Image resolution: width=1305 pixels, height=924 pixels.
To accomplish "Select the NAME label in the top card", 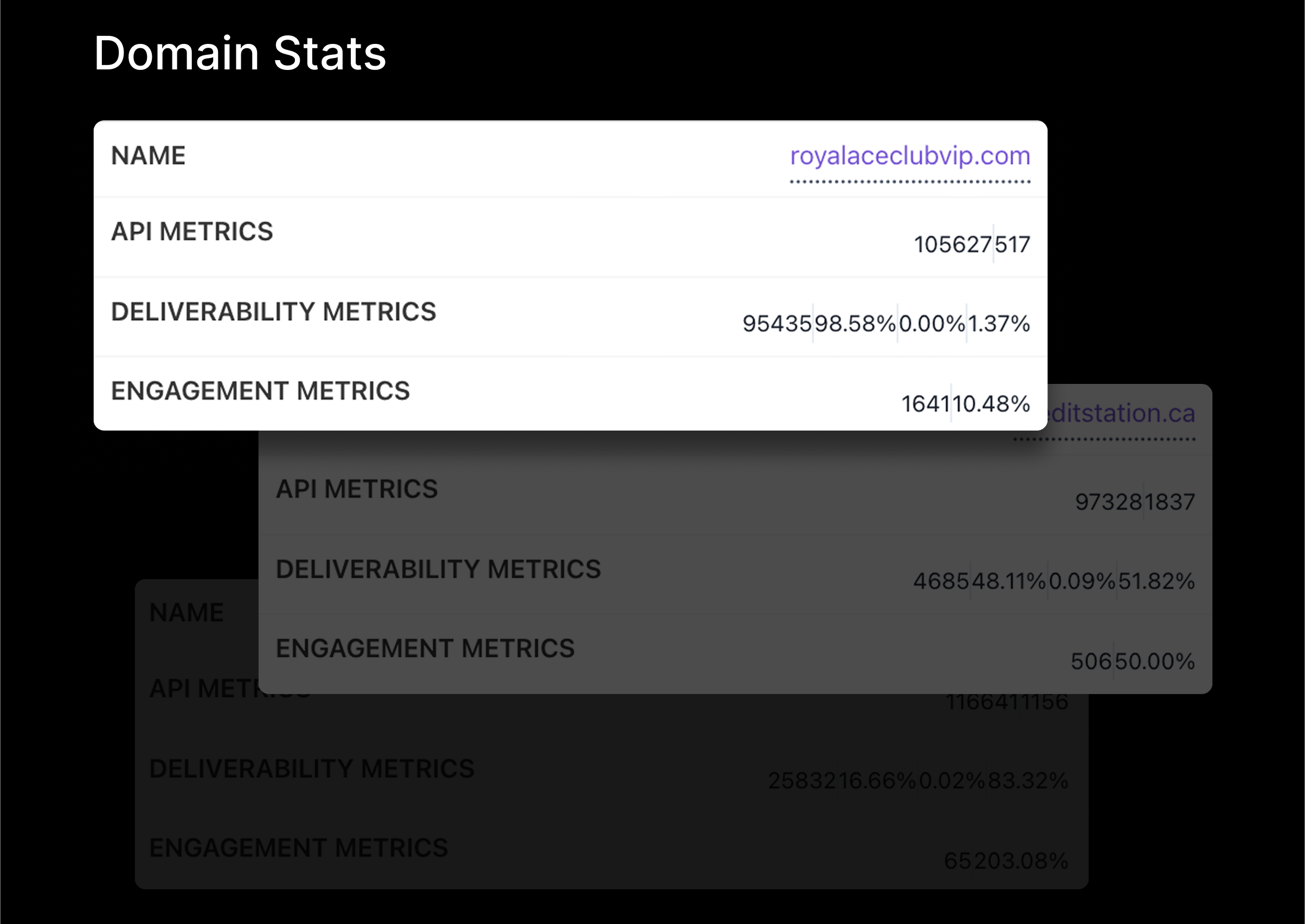I will tap(149, 155).
